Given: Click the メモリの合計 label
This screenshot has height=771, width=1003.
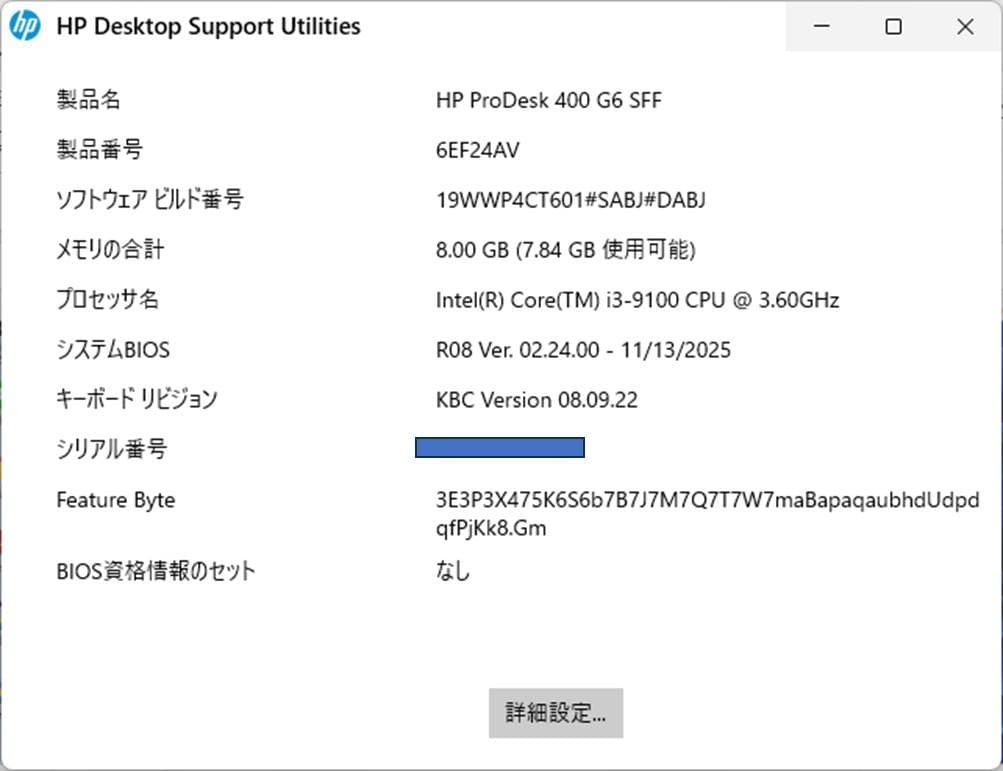Looking at the screenshot, I should (110, 250).
